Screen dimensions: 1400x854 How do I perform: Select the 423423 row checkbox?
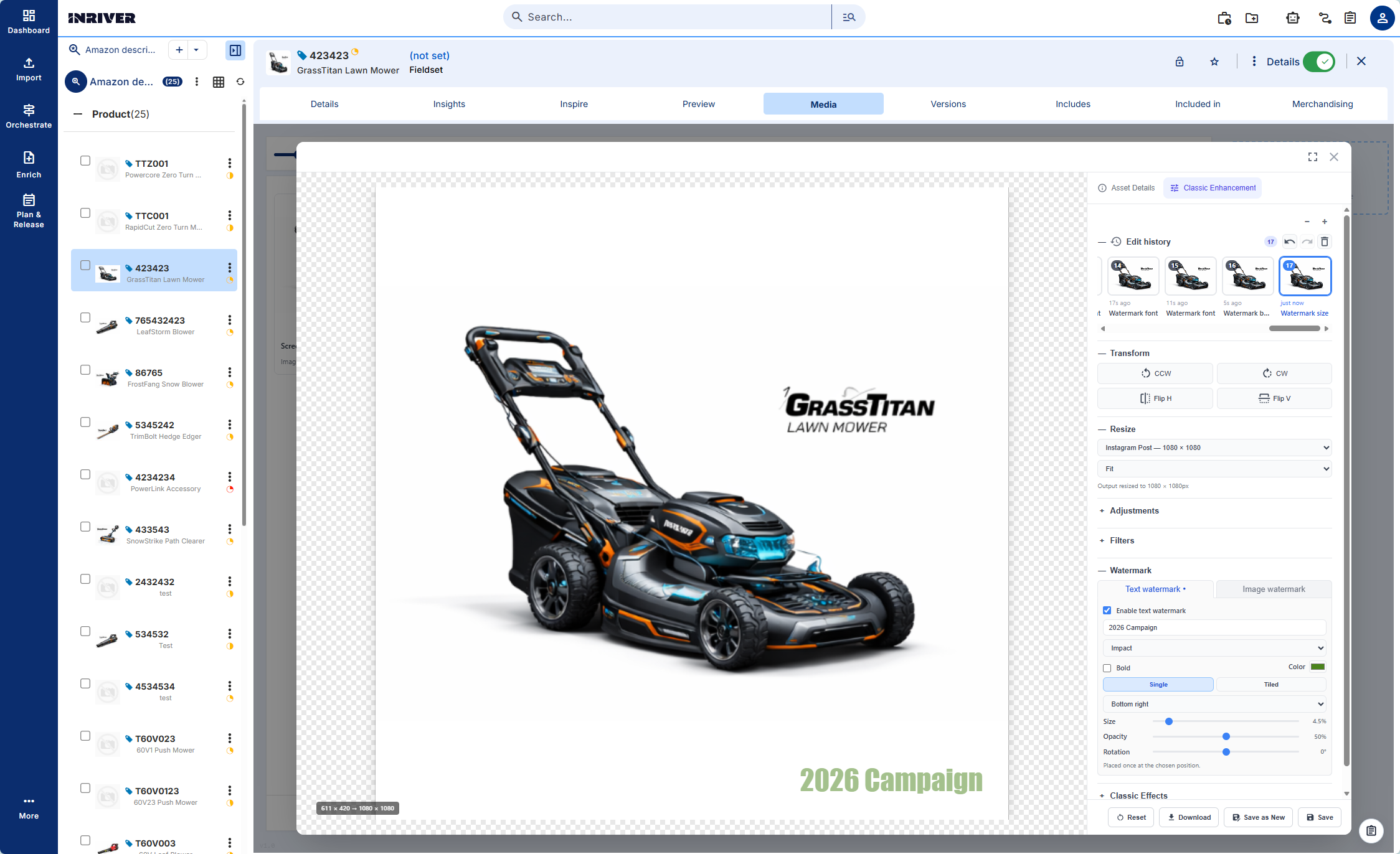[x=85, y=265]
